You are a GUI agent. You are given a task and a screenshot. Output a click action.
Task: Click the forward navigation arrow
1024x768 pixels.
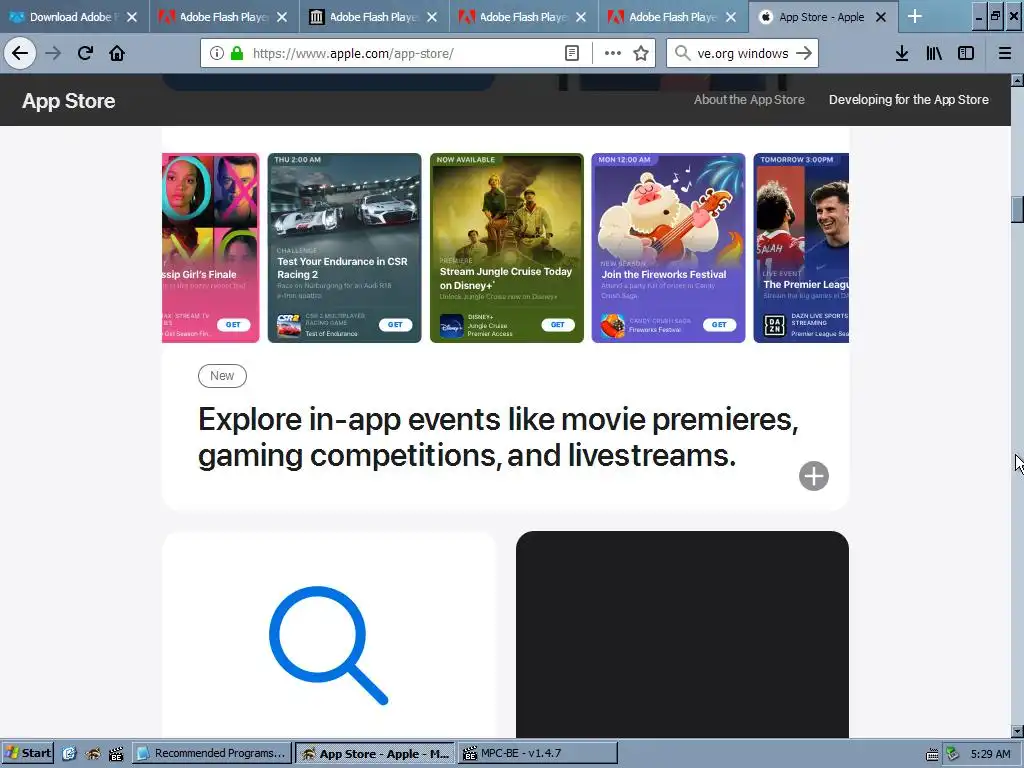tap(53, 53)
